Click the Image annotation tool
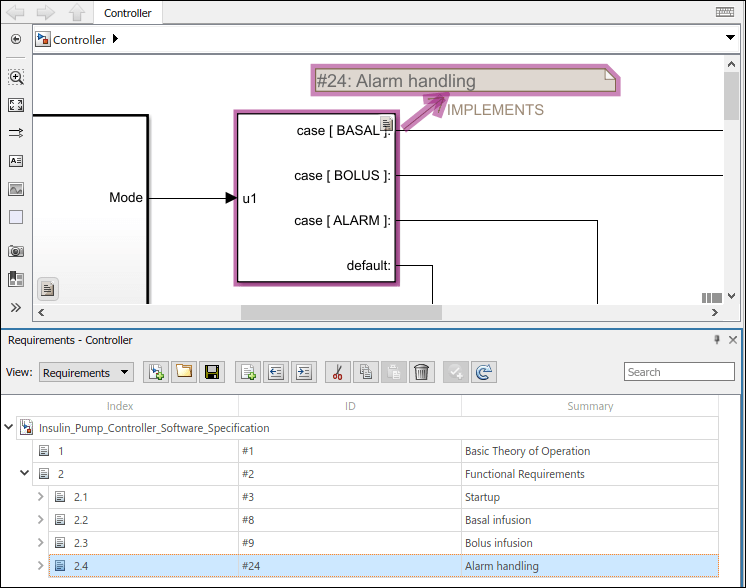The height and width of the screenshot is (588, 746). pos(16,189)
